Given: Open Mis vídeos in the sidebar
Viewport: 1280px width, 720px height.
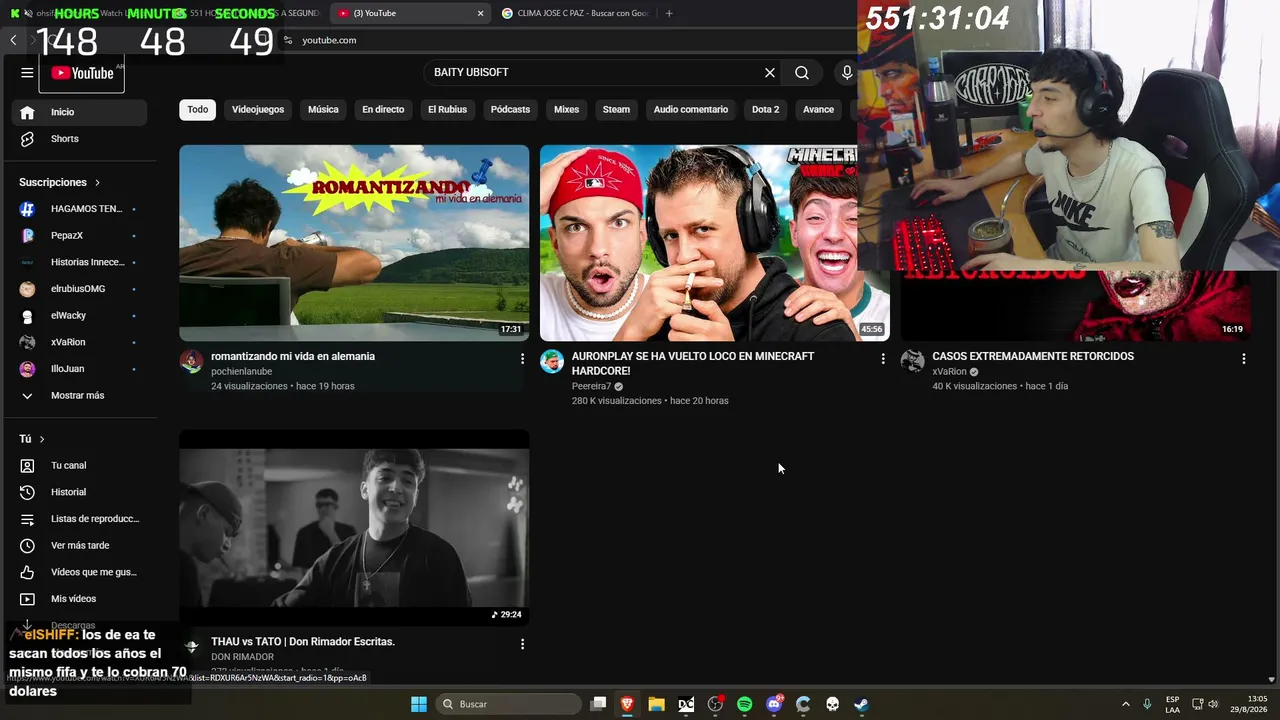Looking at the screenshot, I should 79,599.
